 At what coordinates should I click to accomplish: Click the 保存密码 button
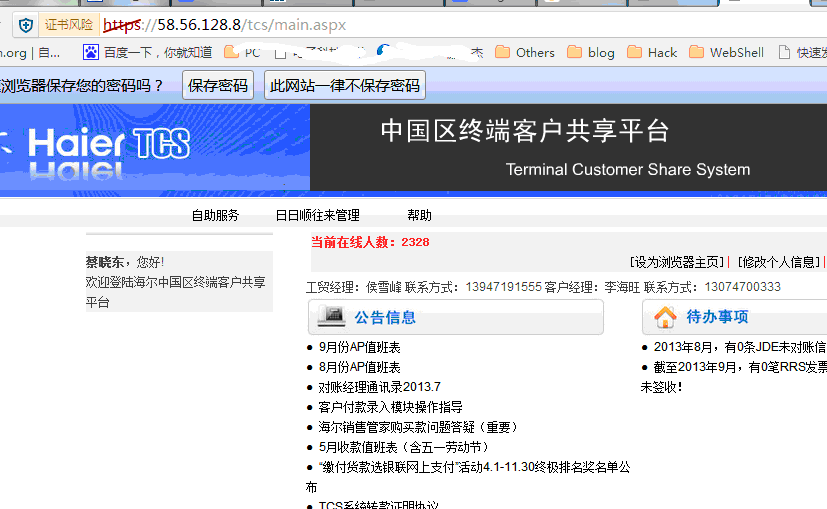tap(218, 85)
